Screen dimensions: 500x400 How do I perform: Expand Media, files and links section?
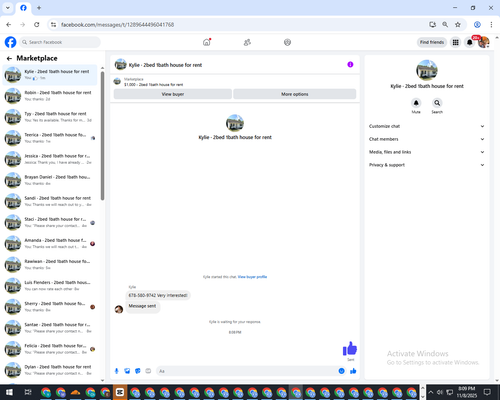tap(427, 152)
